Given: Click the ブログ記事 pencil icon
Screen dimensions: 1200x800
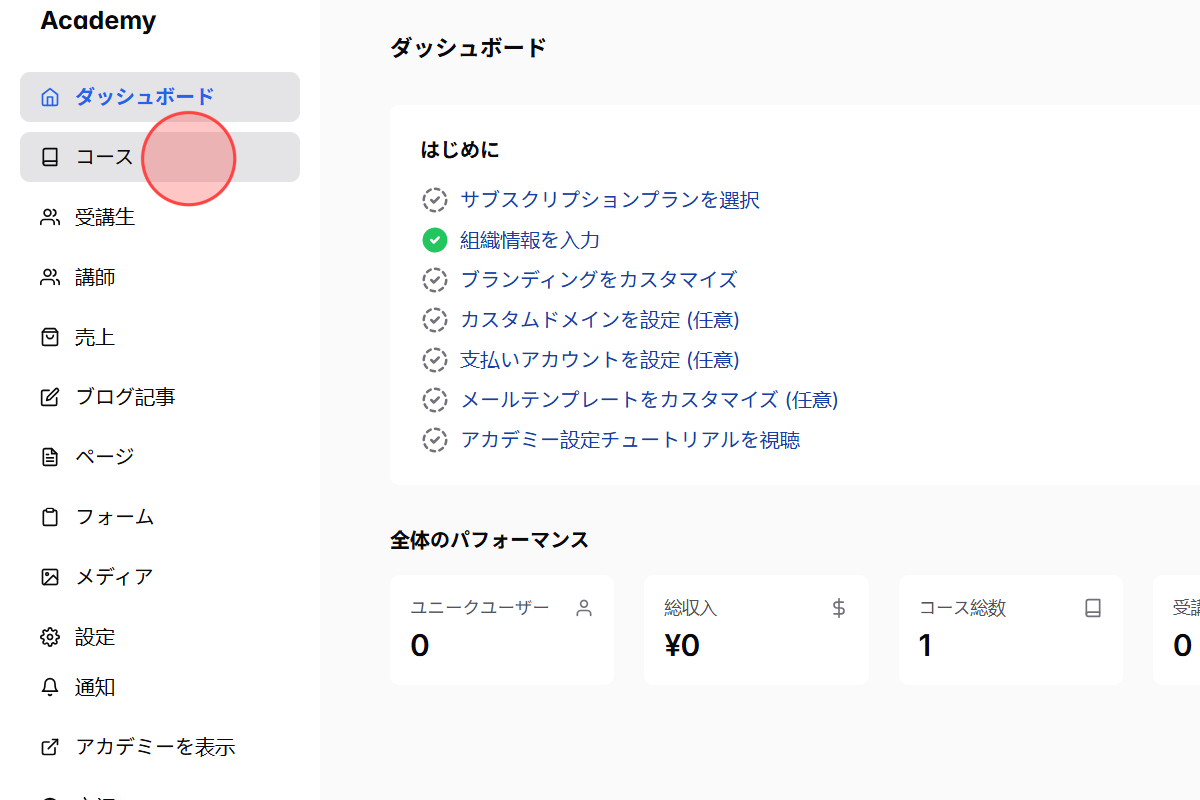Looking at the screenshot, I should [49, 396].
